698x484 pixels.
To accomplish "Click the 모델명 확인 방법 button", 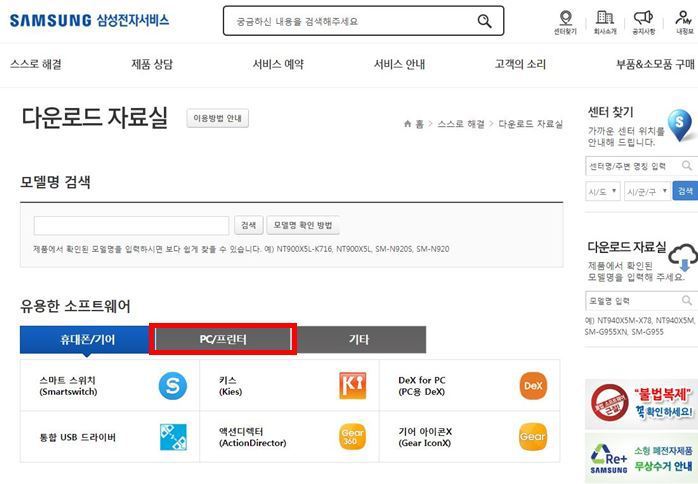I will pyautogui.click(x=303, y=225).
